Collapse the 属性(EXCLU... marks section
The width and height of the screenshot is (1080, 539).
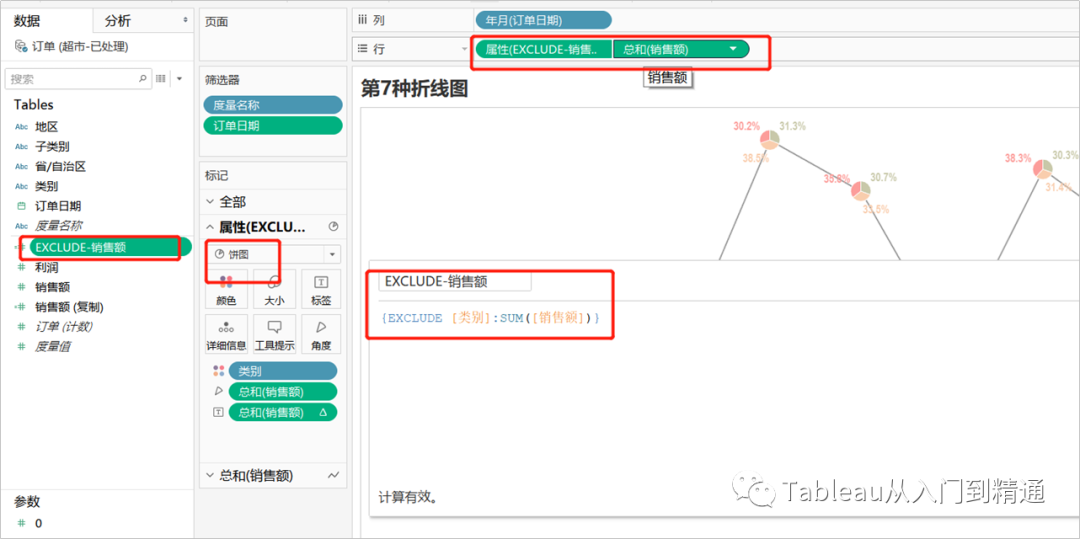click(211, 227)
